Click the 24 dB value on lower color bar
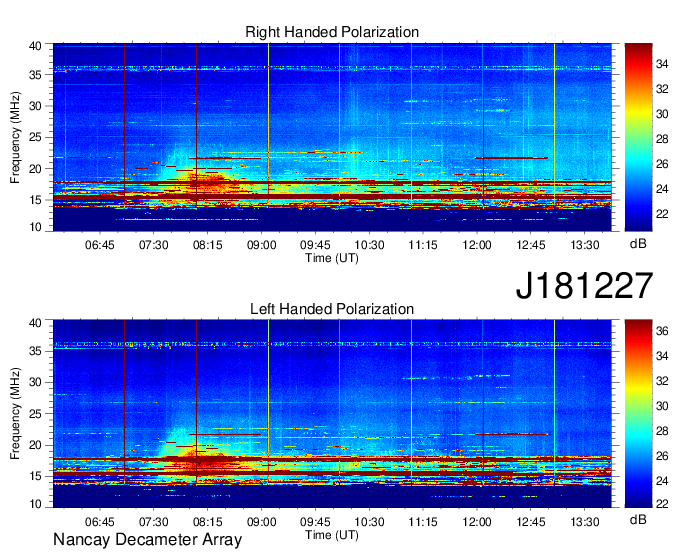 pyautogui.click(x=662, y=481)
